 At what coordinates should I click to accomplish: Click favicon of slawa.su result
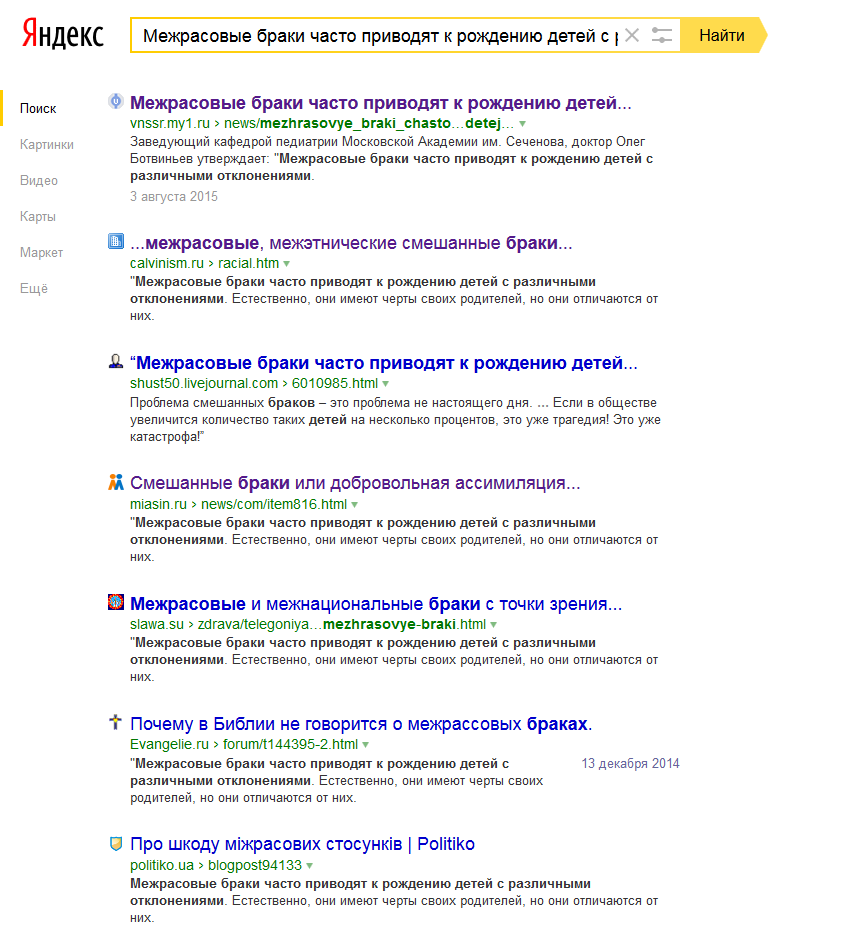coord(115,602)
